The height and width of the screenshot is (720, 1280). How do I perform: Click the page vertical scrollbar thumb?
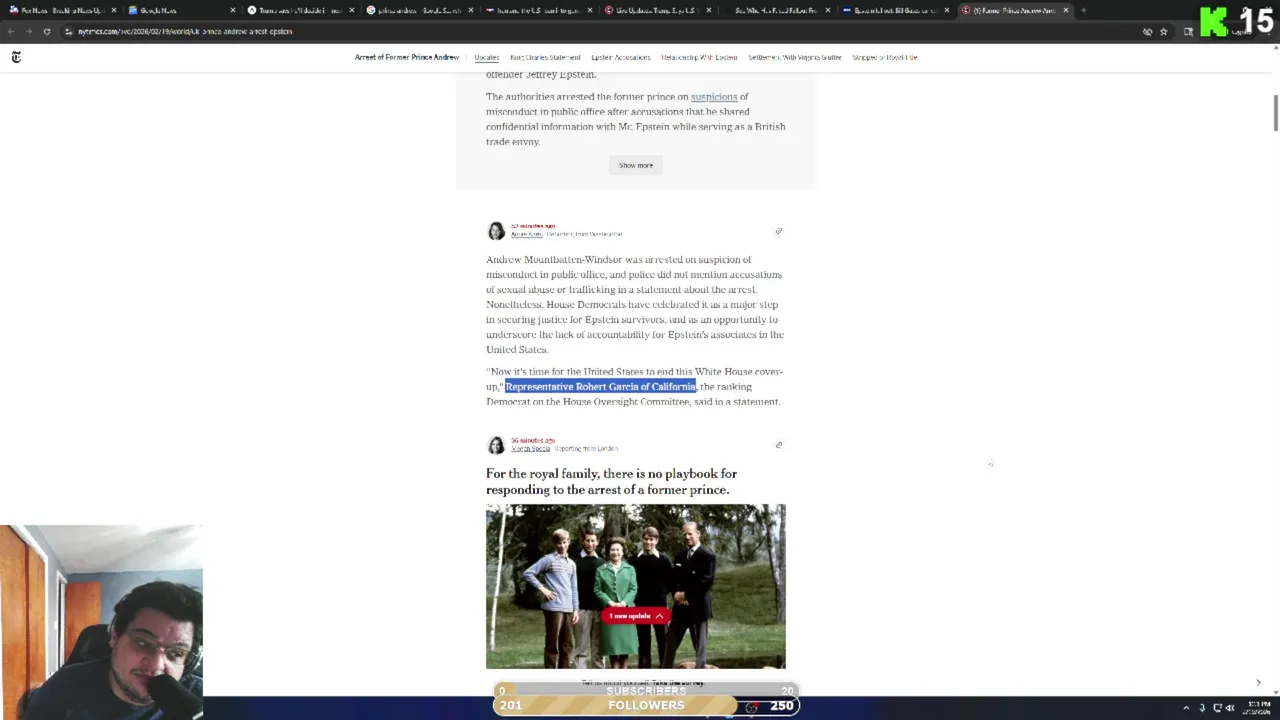[x=1275, y=112]
